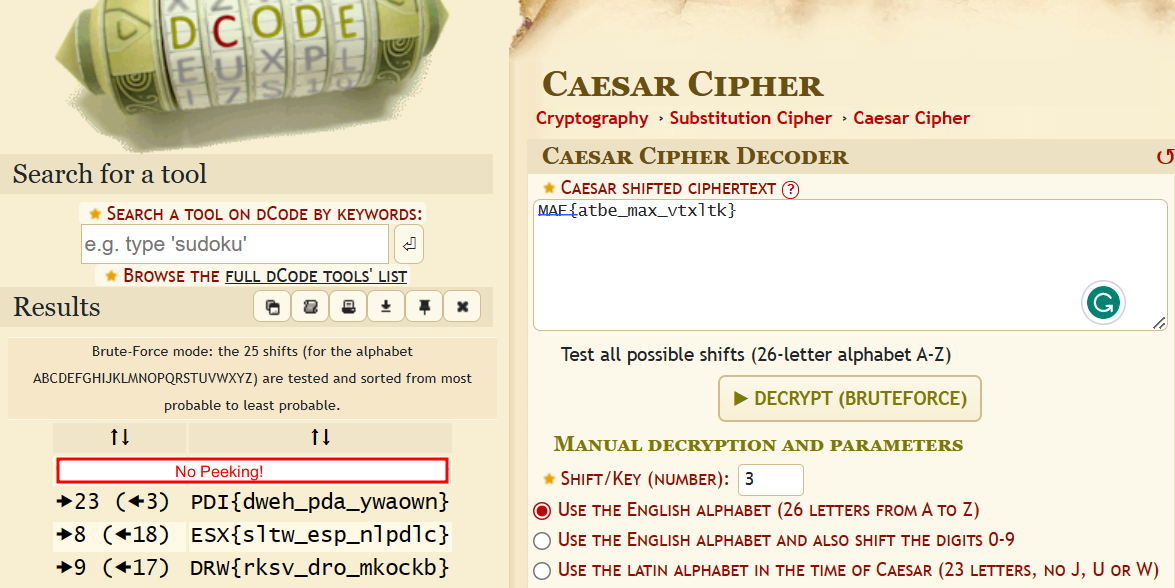Click the tool search keyword field
Viewport: 1175px width, 588px height.
[x=235, y=244]
